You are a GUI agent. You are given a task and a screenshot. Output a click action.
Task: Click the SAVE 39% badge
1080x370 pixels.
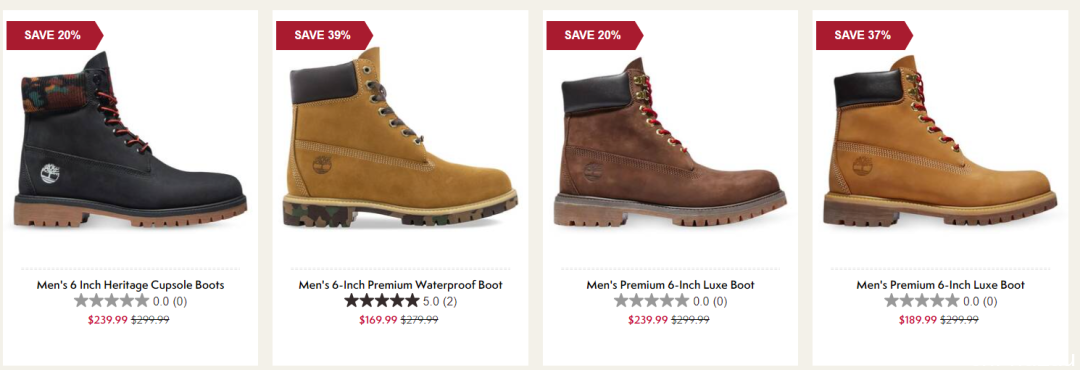click(x=324, y=35)
